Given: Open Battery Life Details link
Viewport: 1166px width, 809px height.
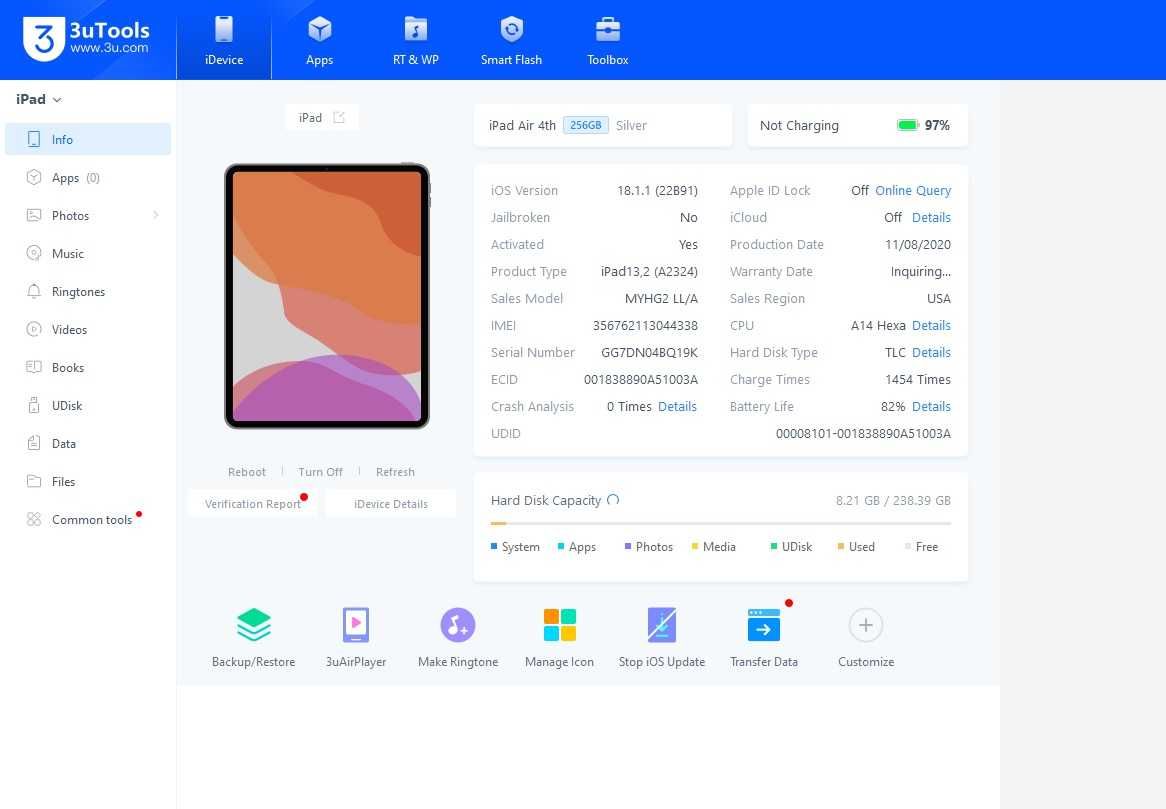Looking at the screenshot, I should click(x=932, y=407).
